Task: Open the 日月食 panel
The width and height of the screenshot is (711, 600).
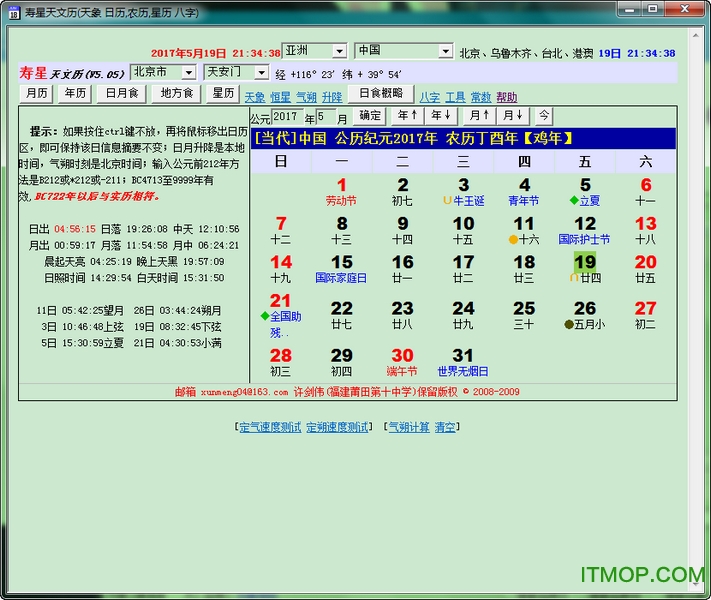Action: coord(121,94)
